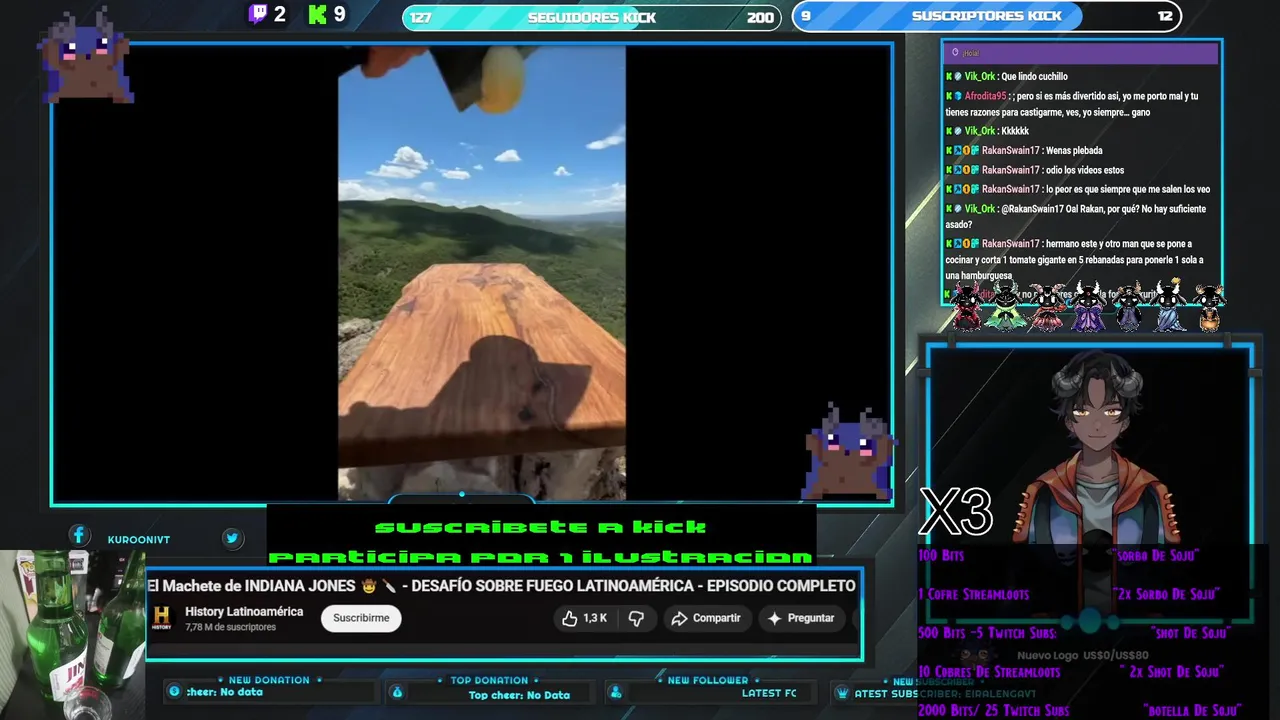Click the Suscriptores Kick progress bar
The height and width of the screenshot is (720, 1280).
pos(986,16)
